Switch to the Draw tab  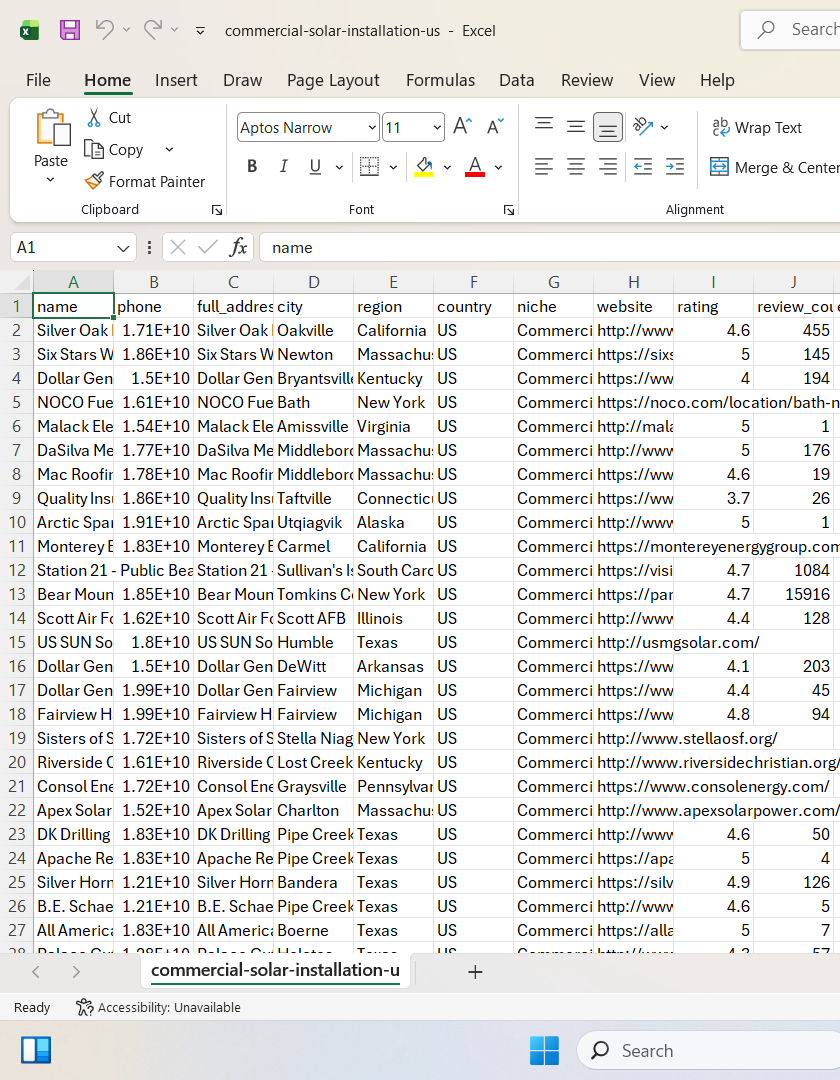242,80
